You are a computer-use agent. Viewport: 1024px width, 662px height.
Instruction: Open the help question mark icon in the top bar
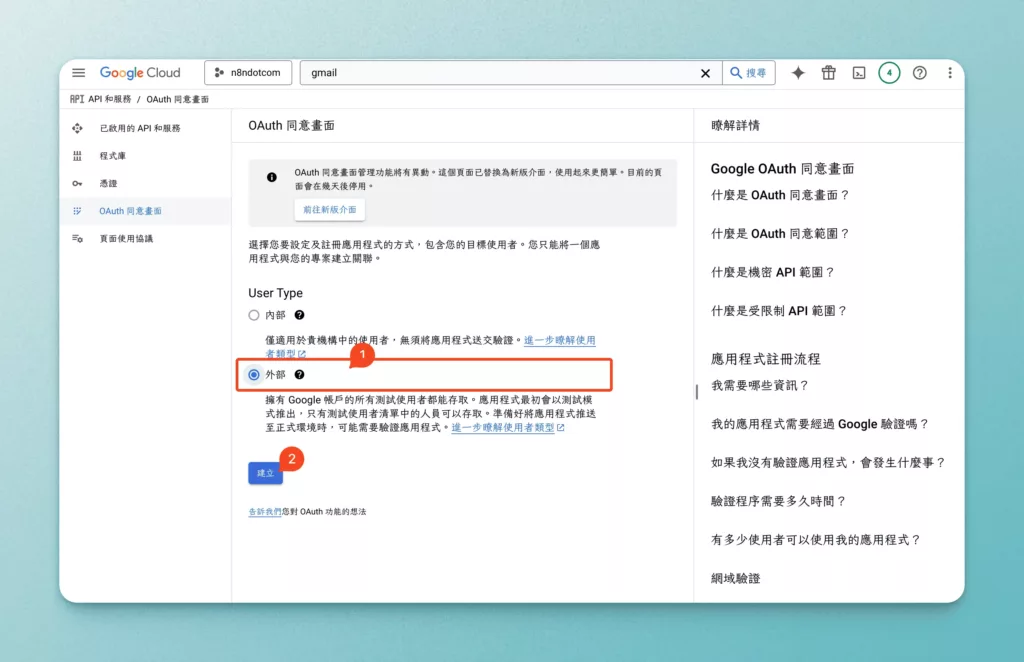coord(920,72)
